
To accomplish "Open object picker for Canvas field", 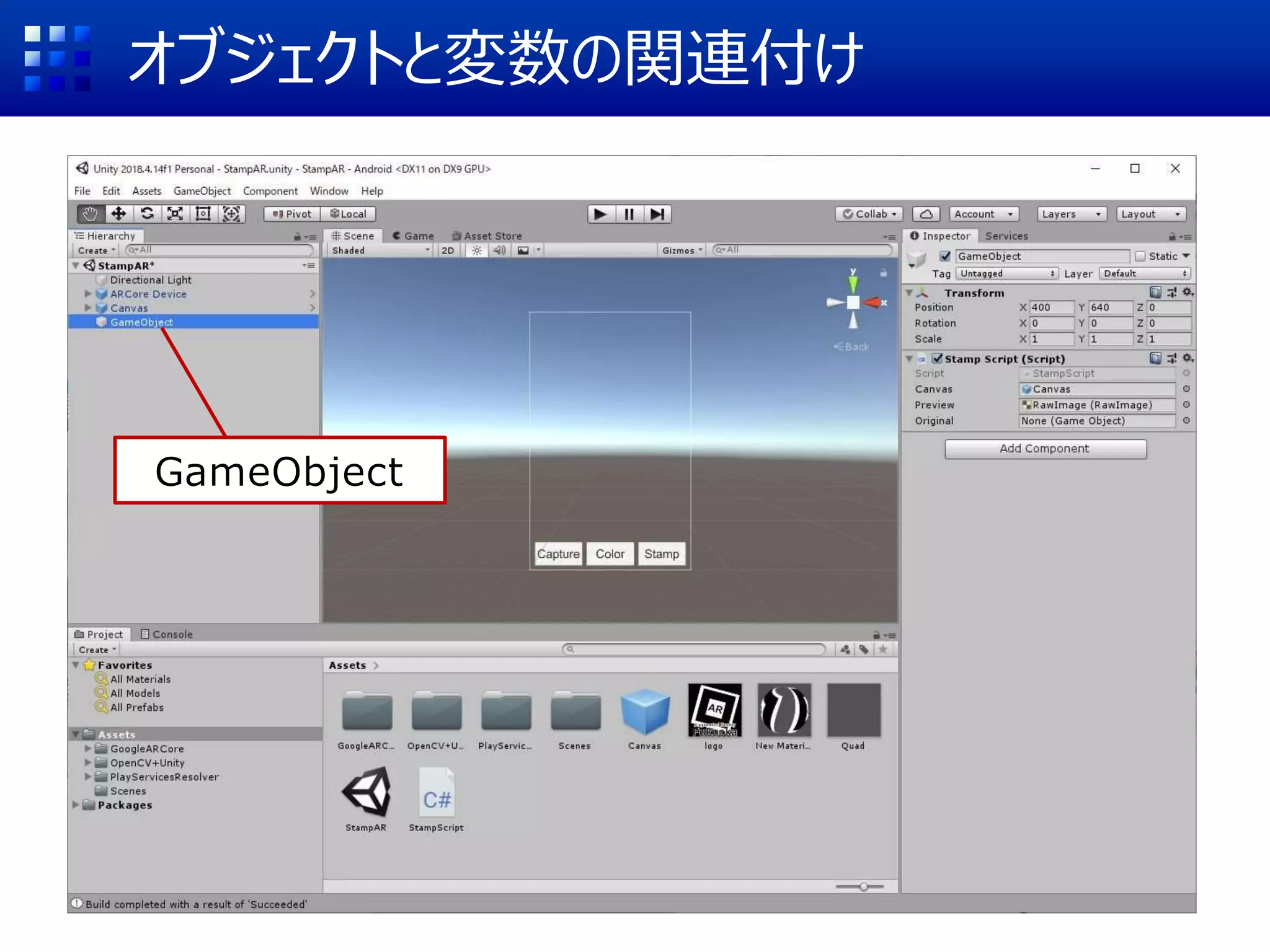I will [x=1186, y=389].
